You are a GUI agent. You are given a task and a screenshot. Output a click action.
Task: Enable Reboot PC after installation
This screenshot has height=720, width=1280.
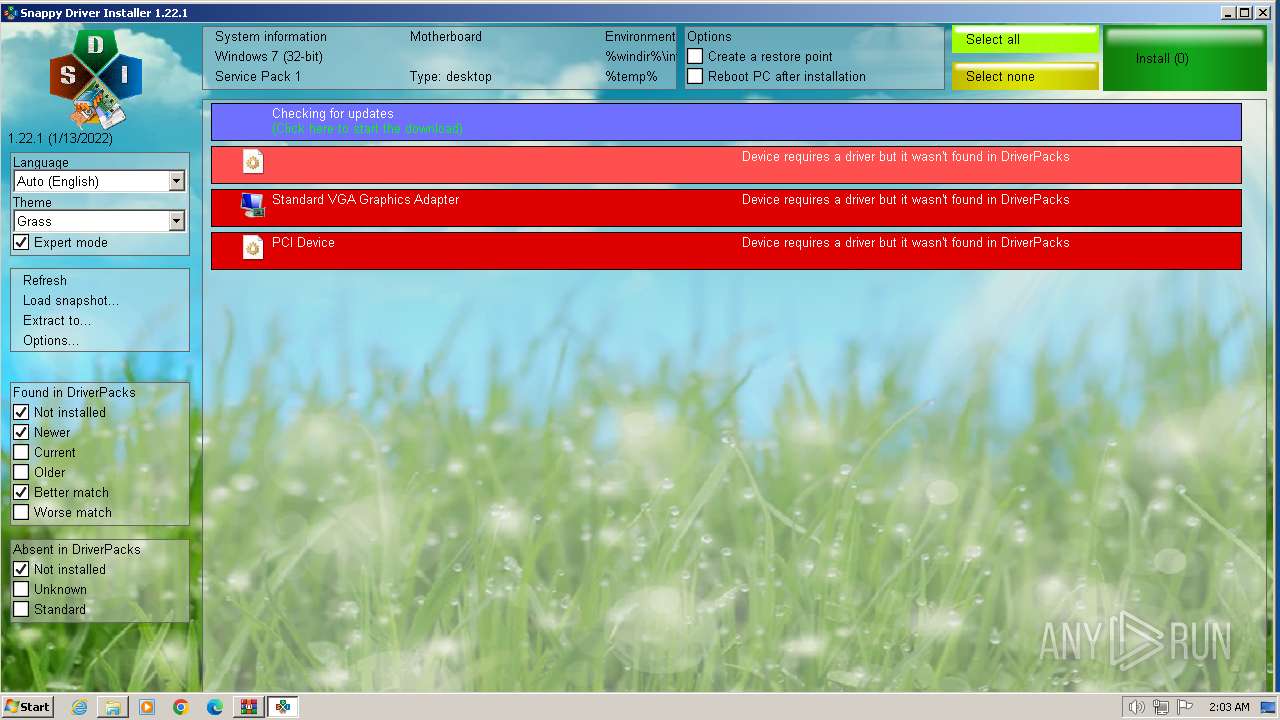[x=695, y=77]
